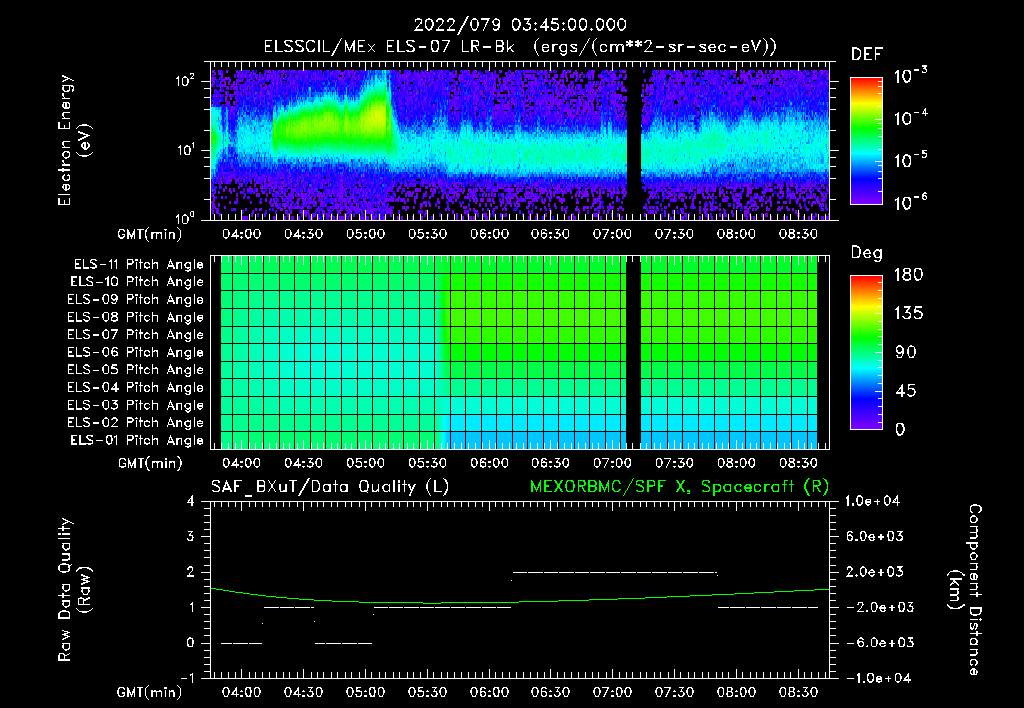Viewport: 1024px width, 708px height.
Task: Click the "-1" tick on the data quality axis
Action: 187,678
